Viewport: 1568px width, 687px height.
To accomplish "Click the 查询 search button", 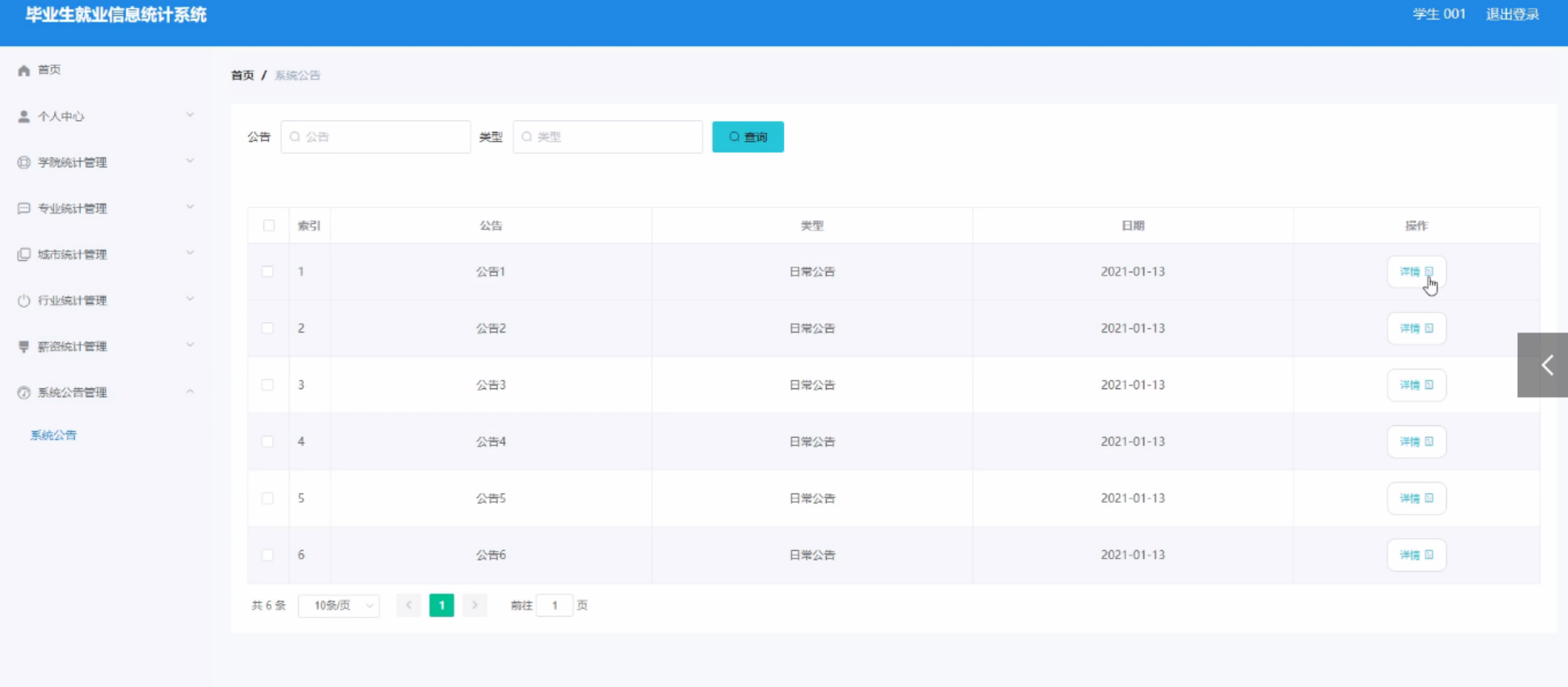I will [748, 137].
